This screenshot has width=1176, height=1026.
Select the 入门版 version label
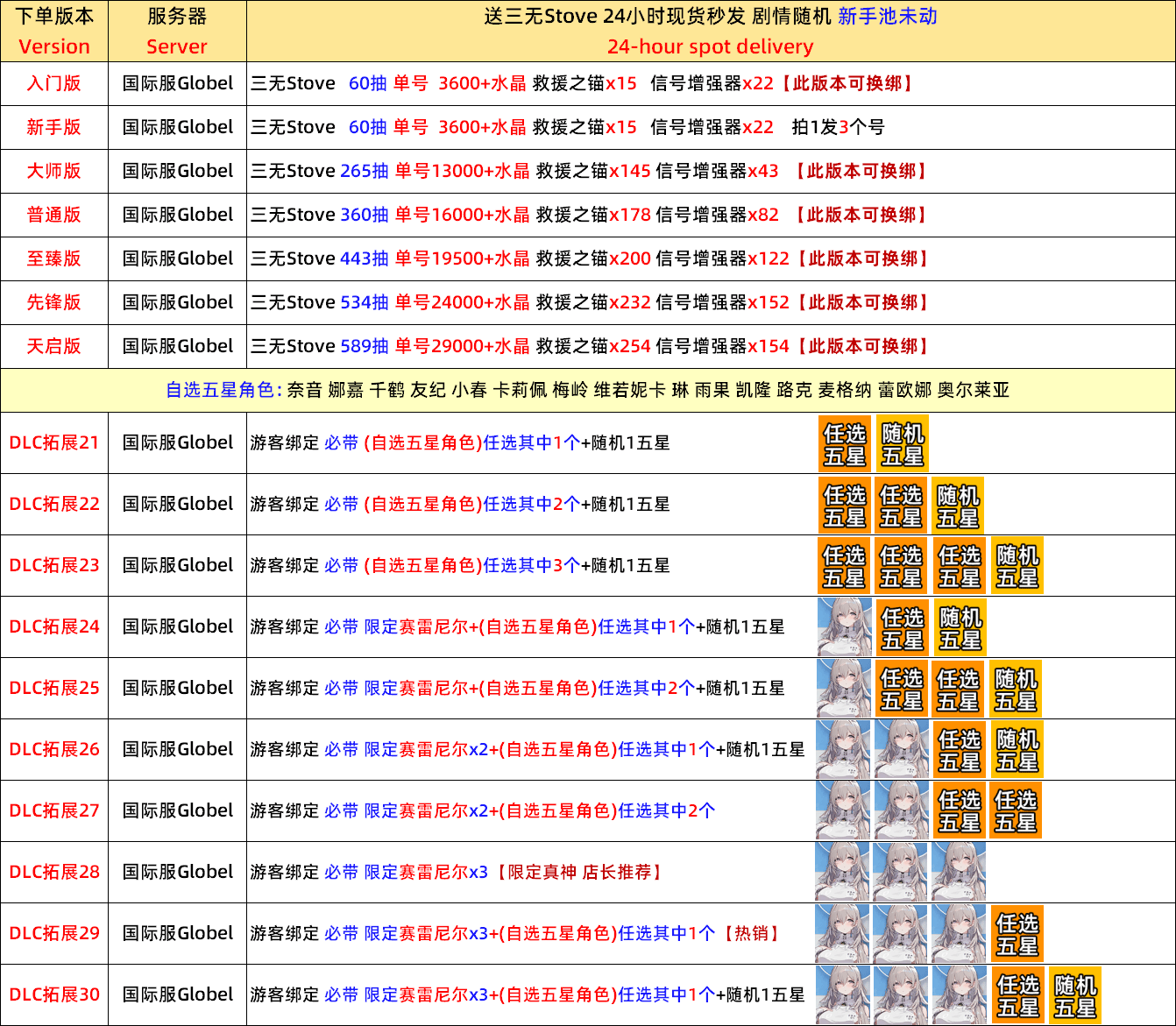pyautogui.click(x=53, y=83)
